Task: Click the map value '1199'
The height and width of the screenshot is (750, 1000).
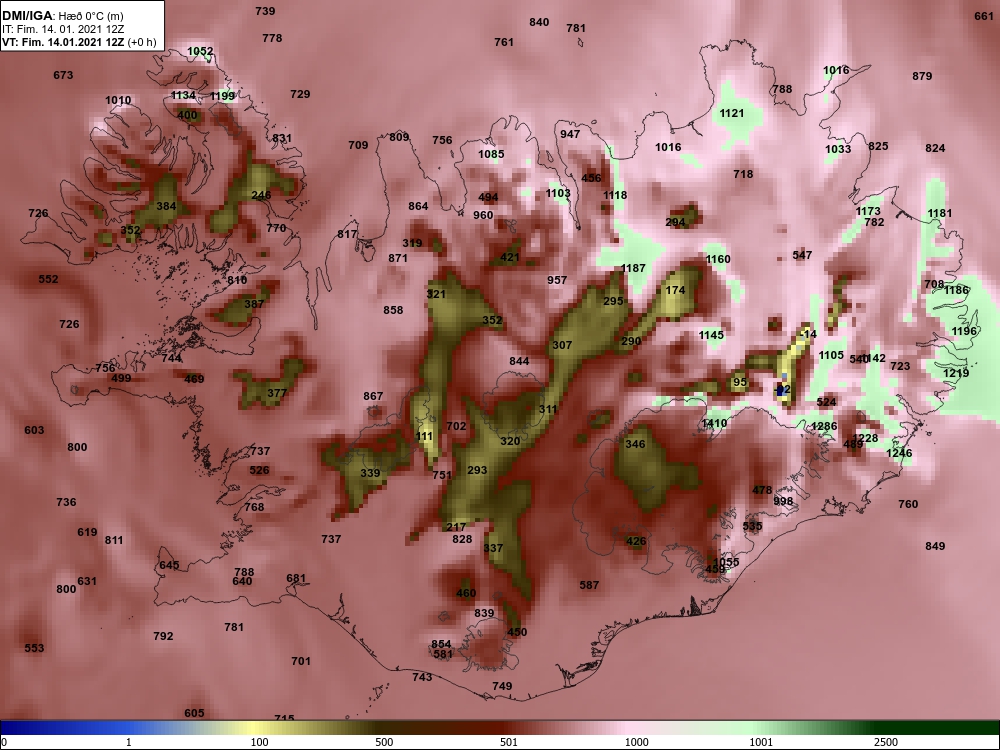Action: (x=223, y=96)
